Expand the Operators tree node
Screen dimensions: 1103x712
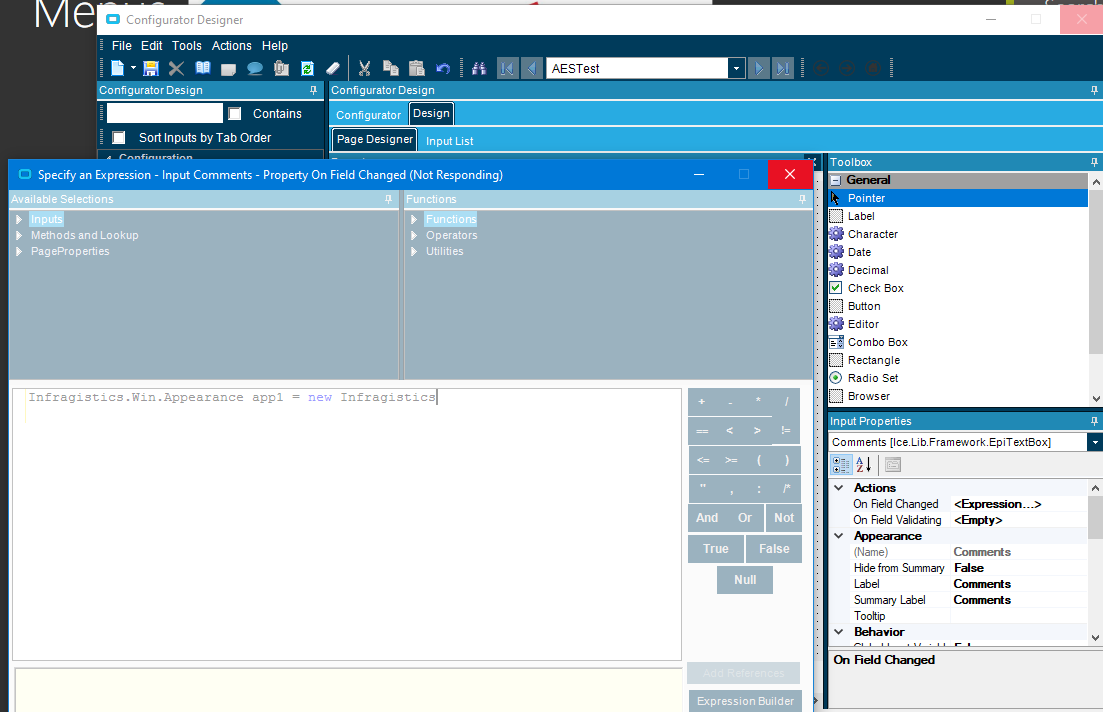coord(414,235)
